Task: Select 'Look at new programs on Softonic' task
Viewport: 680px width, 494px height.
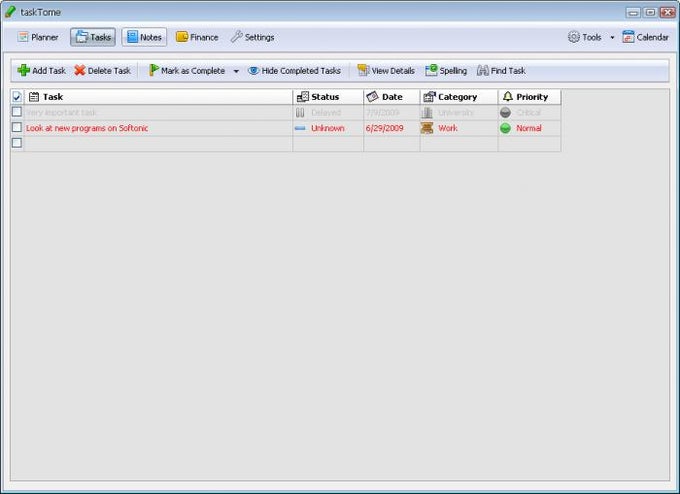Action: 87,128
